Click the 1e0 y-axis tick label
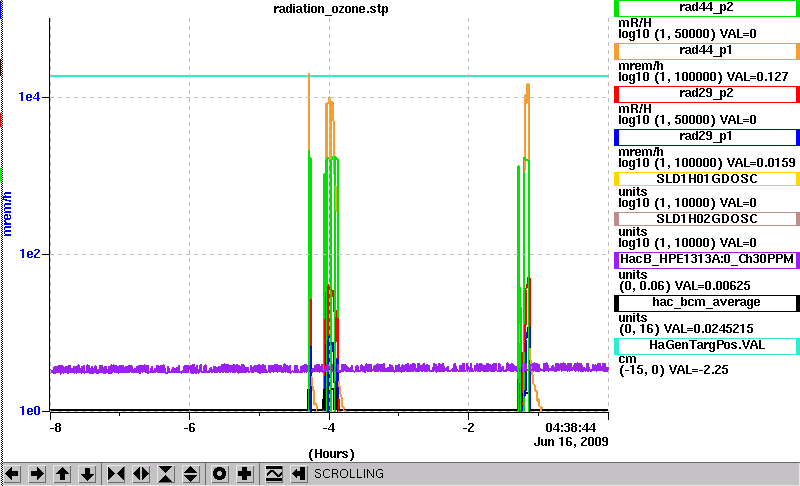Screen dimensions: 800x486 point(30,411)
